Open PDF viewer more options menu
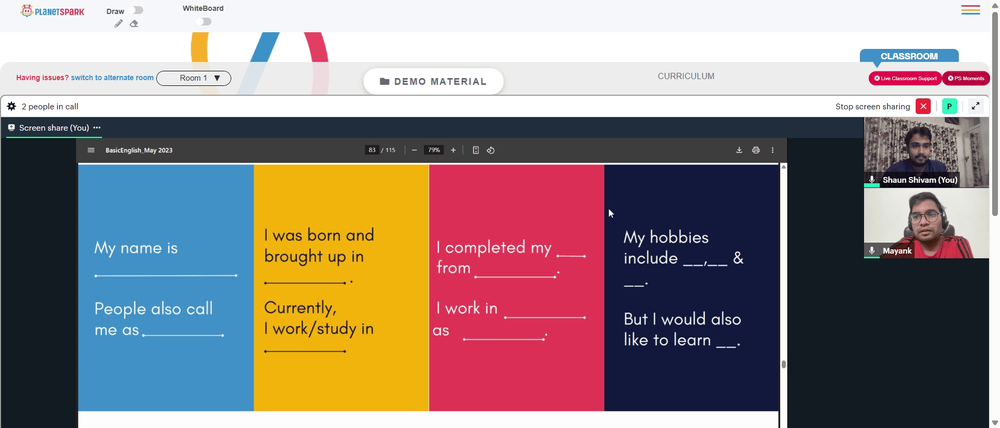The image size is (1000, 428). [x=772, y=151]
